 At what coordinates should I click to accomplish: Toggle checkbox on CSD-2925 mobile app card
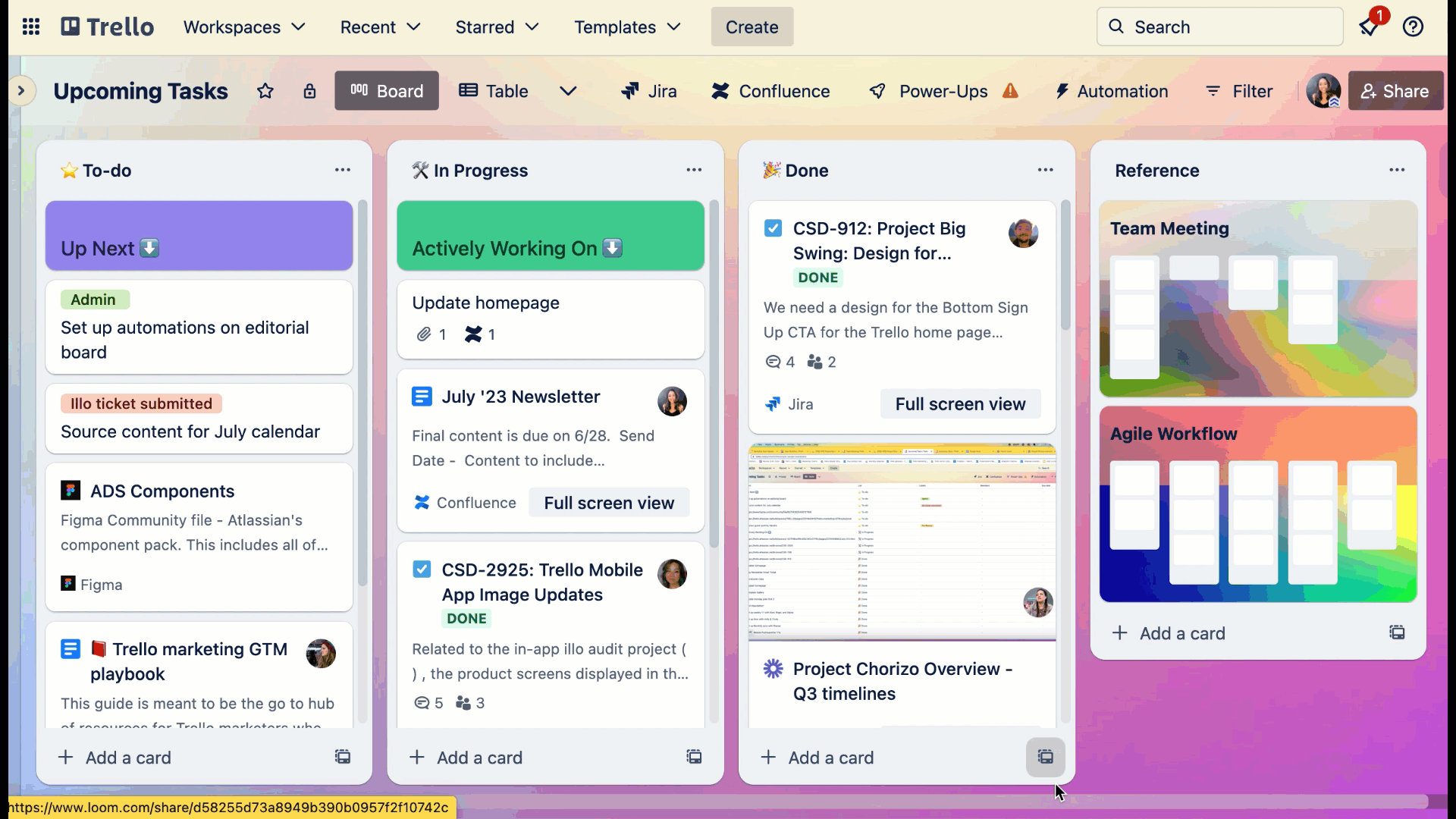point(422,569)
